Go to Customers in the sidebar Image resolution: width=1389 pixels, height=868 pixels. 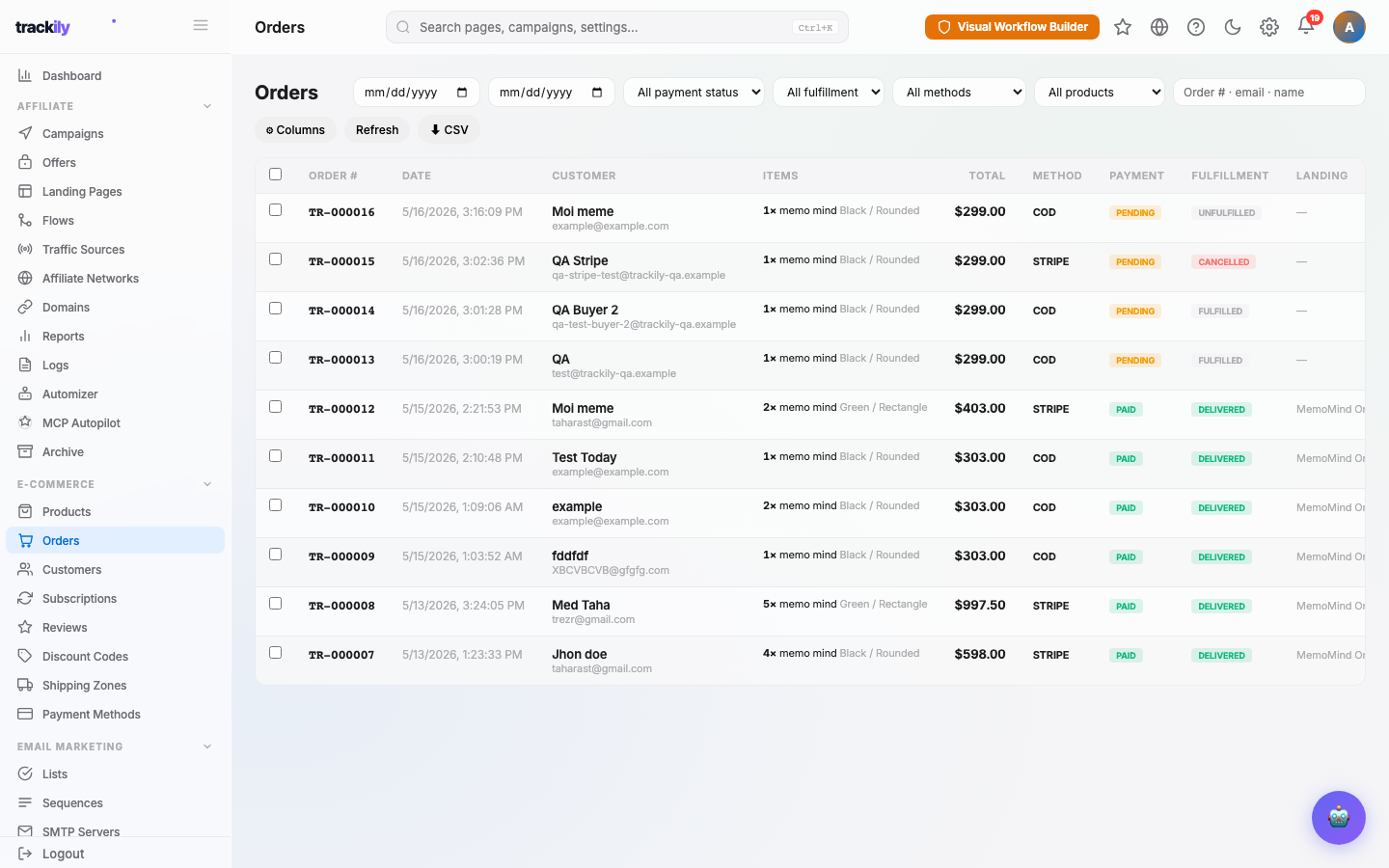pyautogui.click(x=116, y=570)
